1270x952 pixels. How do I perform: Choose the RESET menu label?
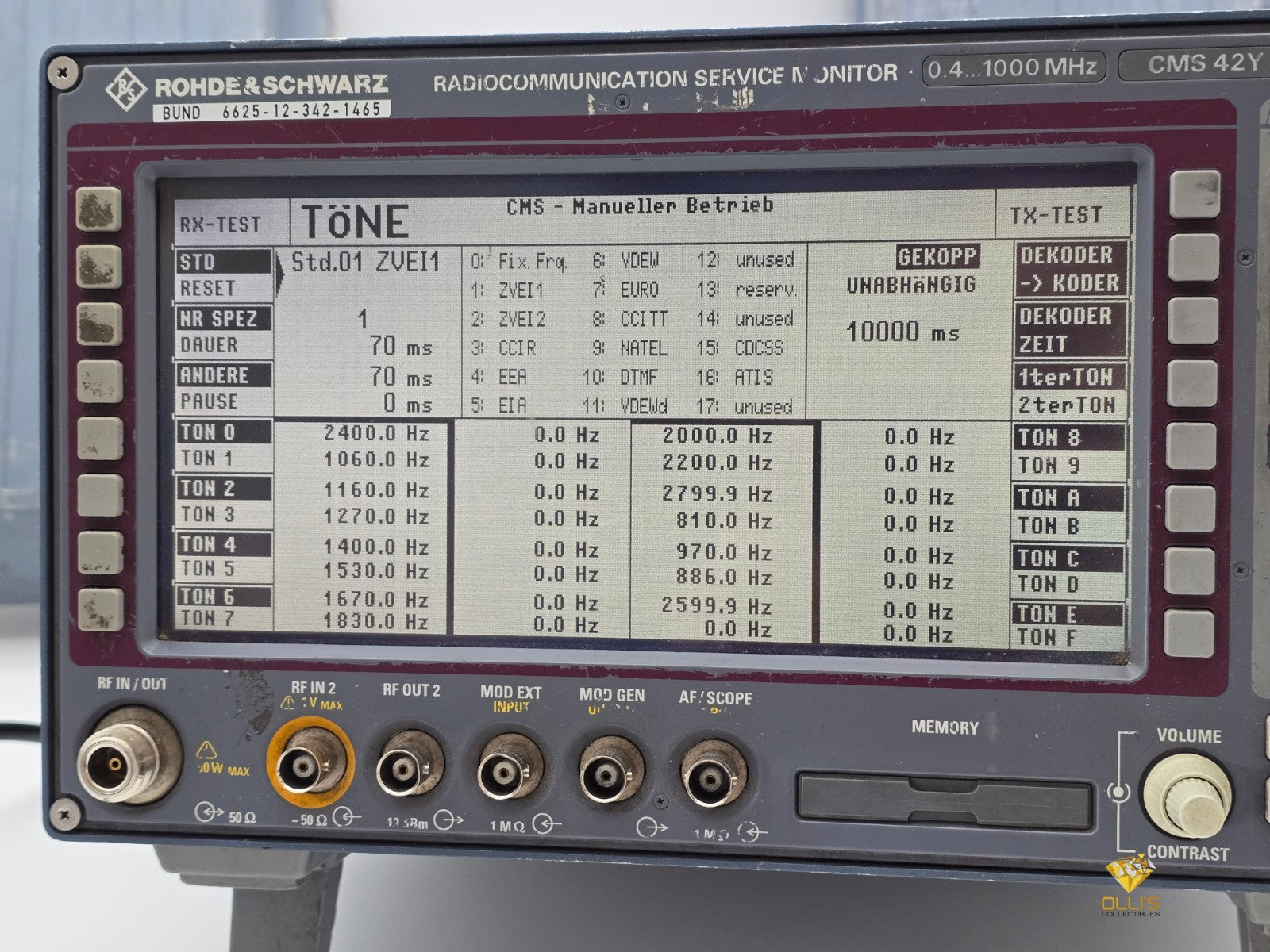pyautogui.click(x=208, y=287)
